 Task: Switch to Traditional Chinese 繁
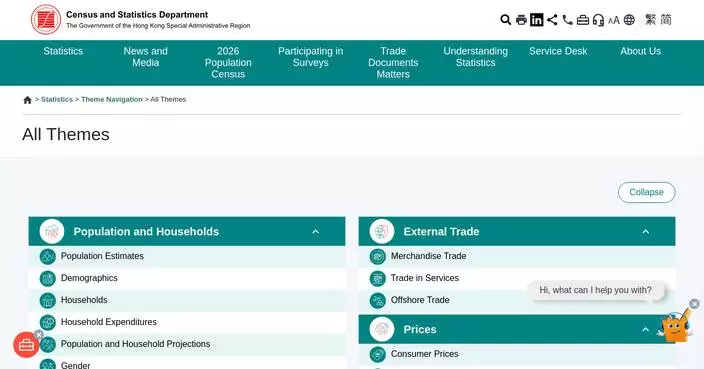[x=651, y=20]
